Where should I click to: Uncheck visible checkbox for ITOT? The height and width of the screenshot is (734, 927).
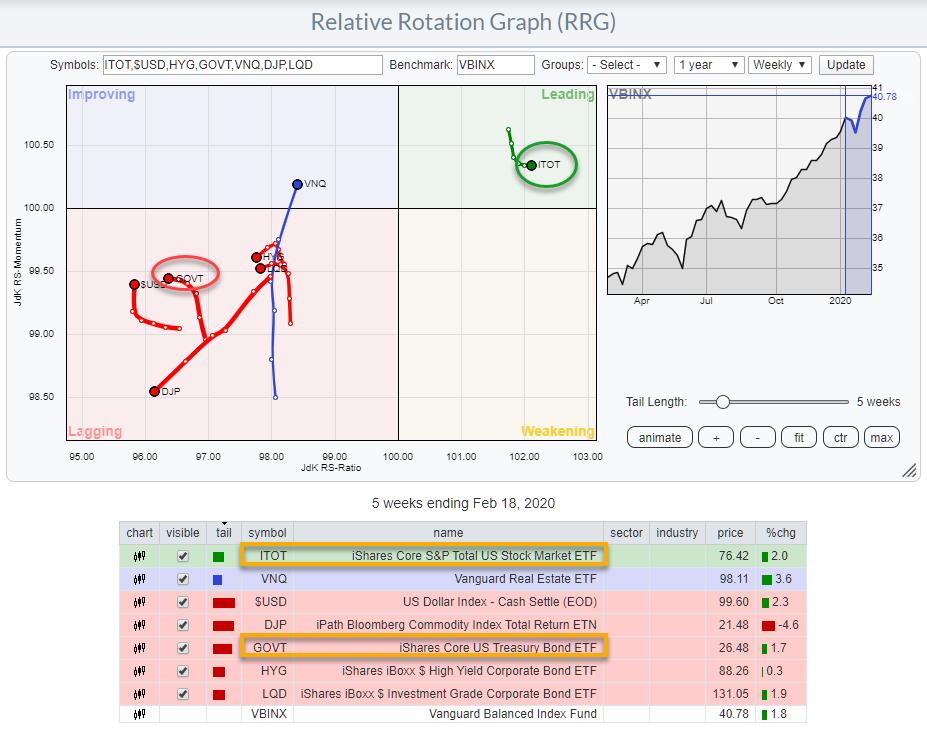(183, 556)
